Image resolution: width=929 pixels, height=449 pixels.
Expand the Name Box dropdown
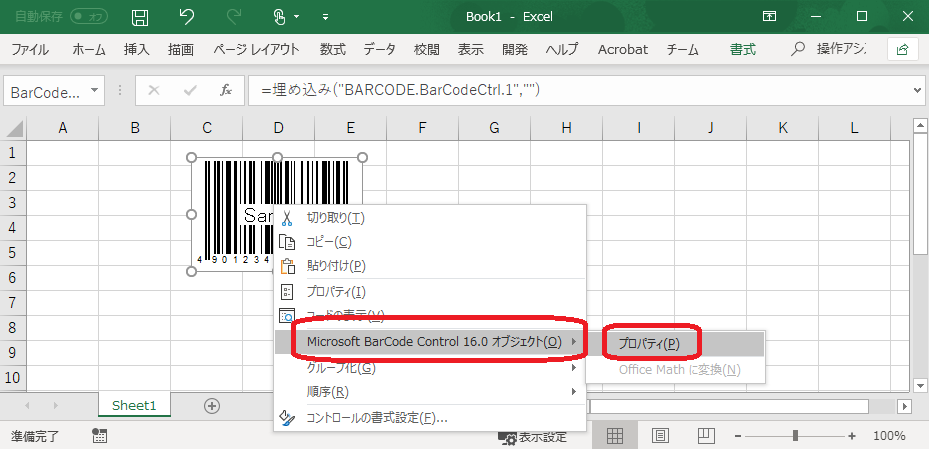(x=94, y=91)
